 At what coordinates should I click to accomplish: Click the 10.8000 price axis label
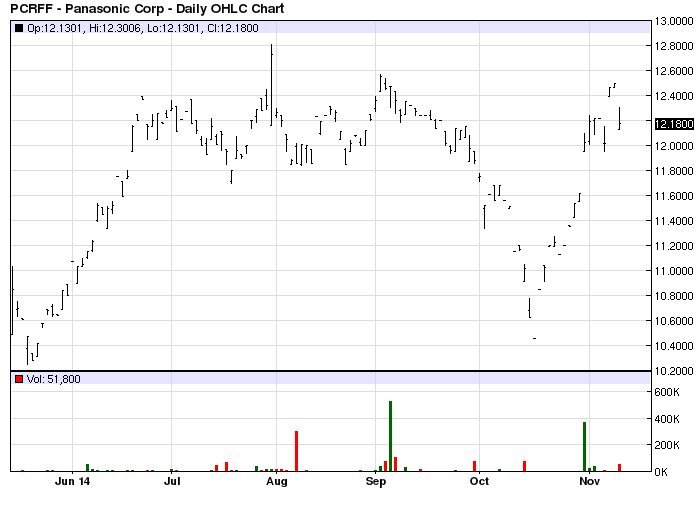click(x=674, y=296)
